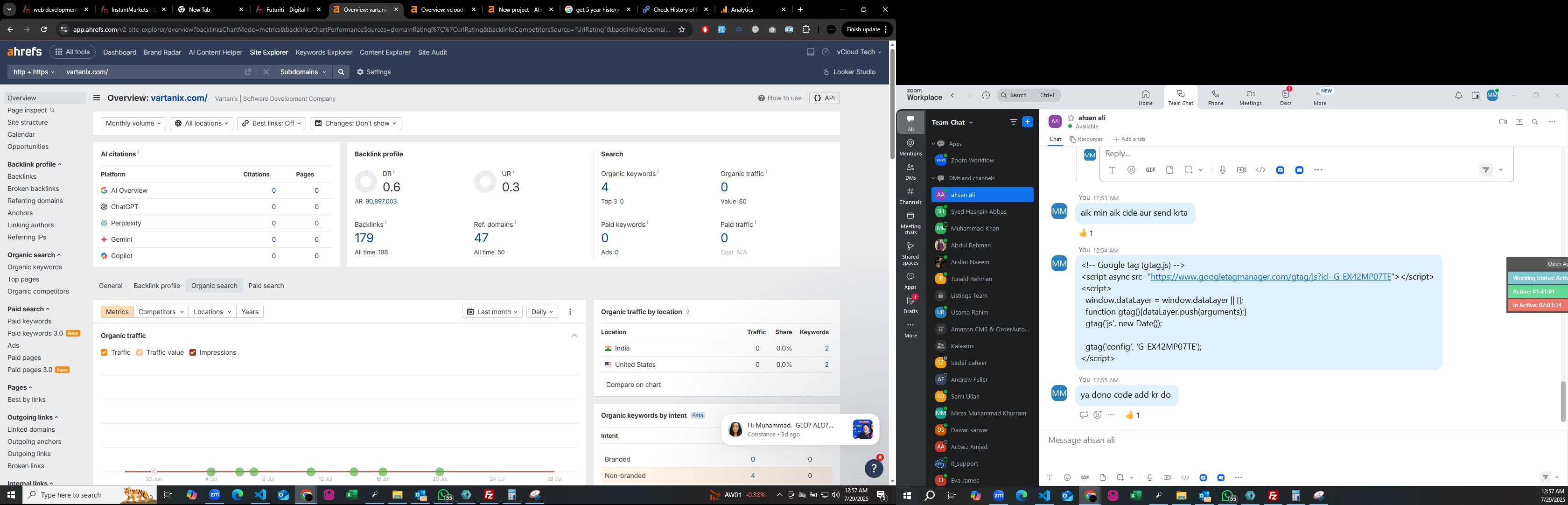
Task: Open Site Audit in Ahrefs menu
Action: 432,52
